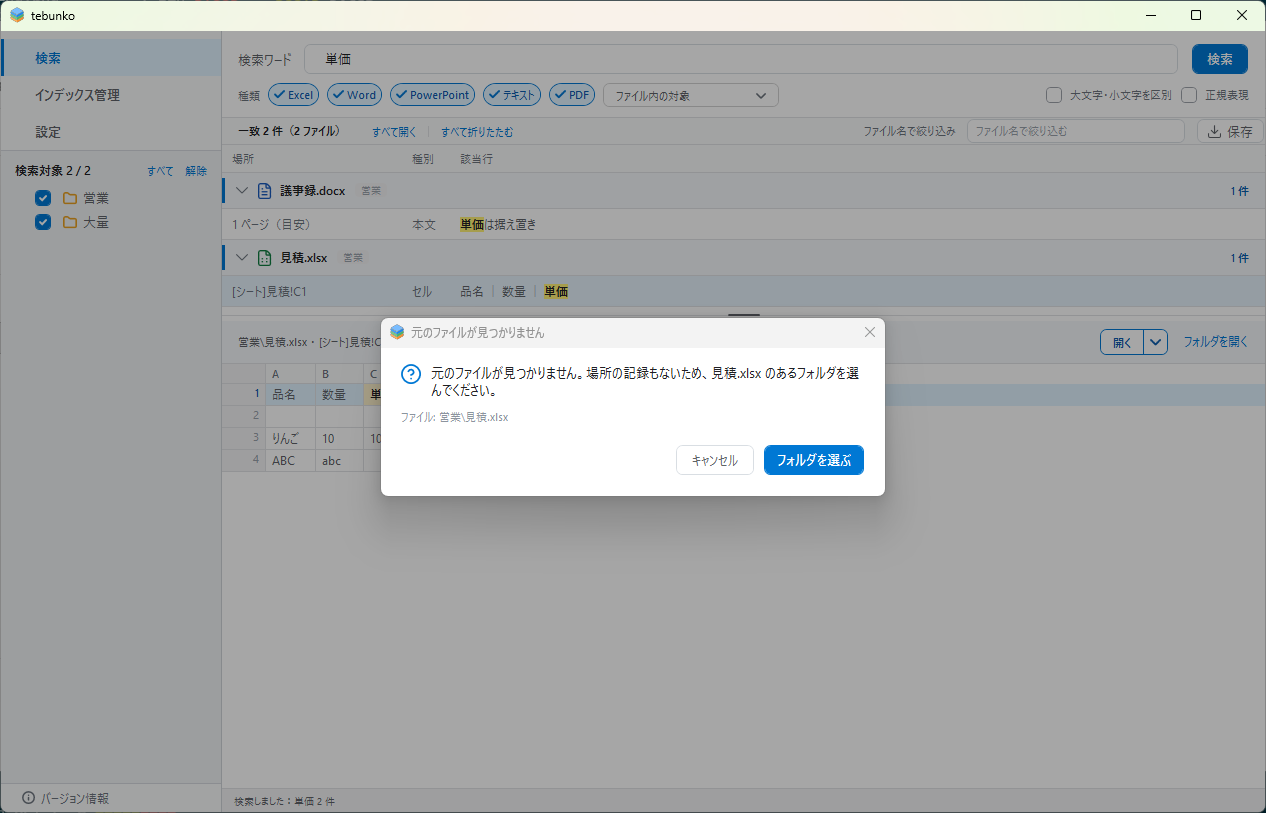Click the すべて折りたたむ link
The width and height of the screenshot is (1266, 813).
click(477, 131)
